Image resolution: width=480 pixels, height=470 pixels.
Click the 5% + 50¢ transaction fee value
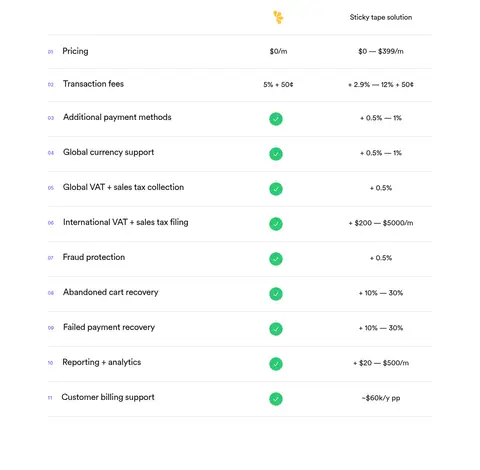pos(278,85)
